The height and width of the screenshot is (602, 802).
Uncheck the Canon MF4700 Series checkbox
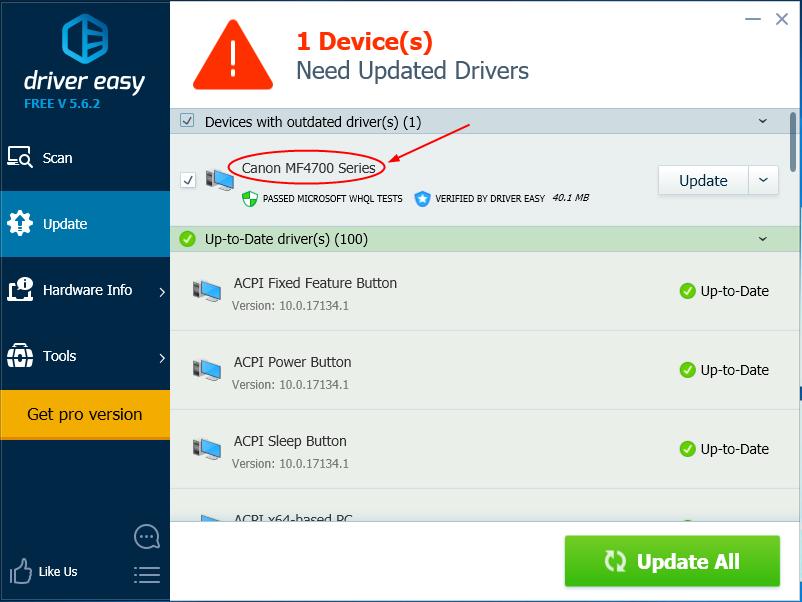point(188,180)
